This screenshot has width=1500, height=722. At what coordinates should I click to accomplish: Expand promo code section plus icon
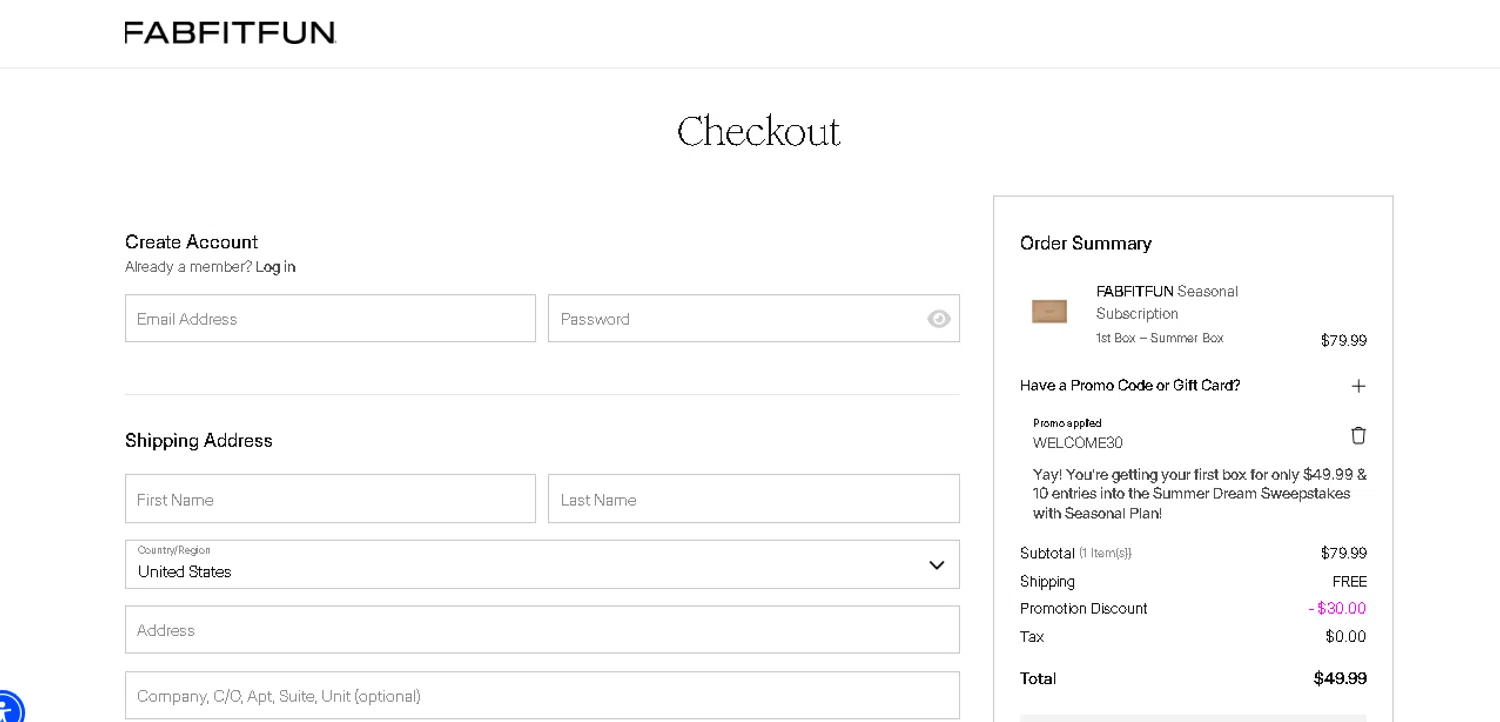1358,386
